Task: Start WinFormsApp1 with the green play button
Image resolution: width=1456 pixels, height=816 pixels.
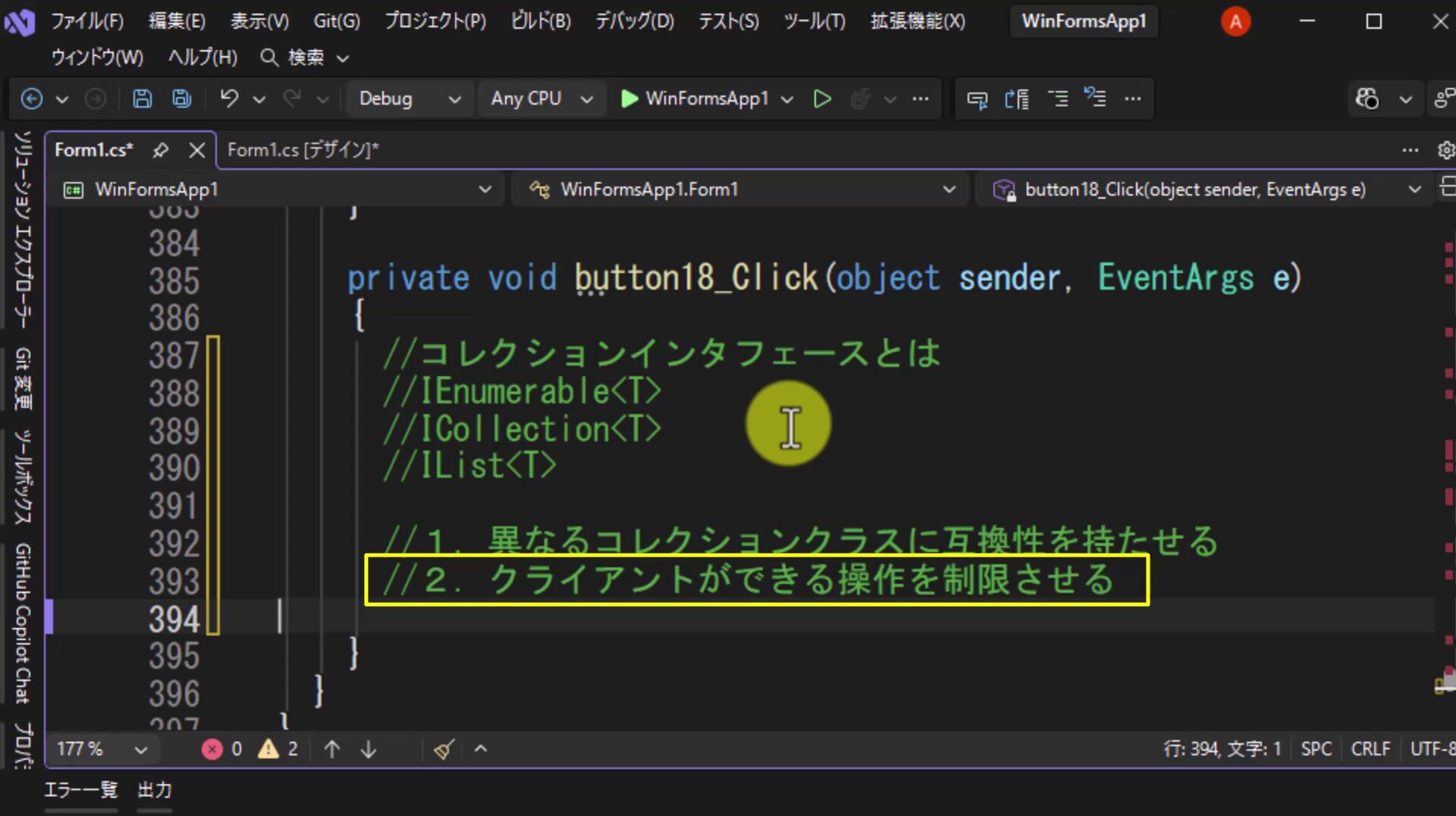Action: (x=629, y=99)
